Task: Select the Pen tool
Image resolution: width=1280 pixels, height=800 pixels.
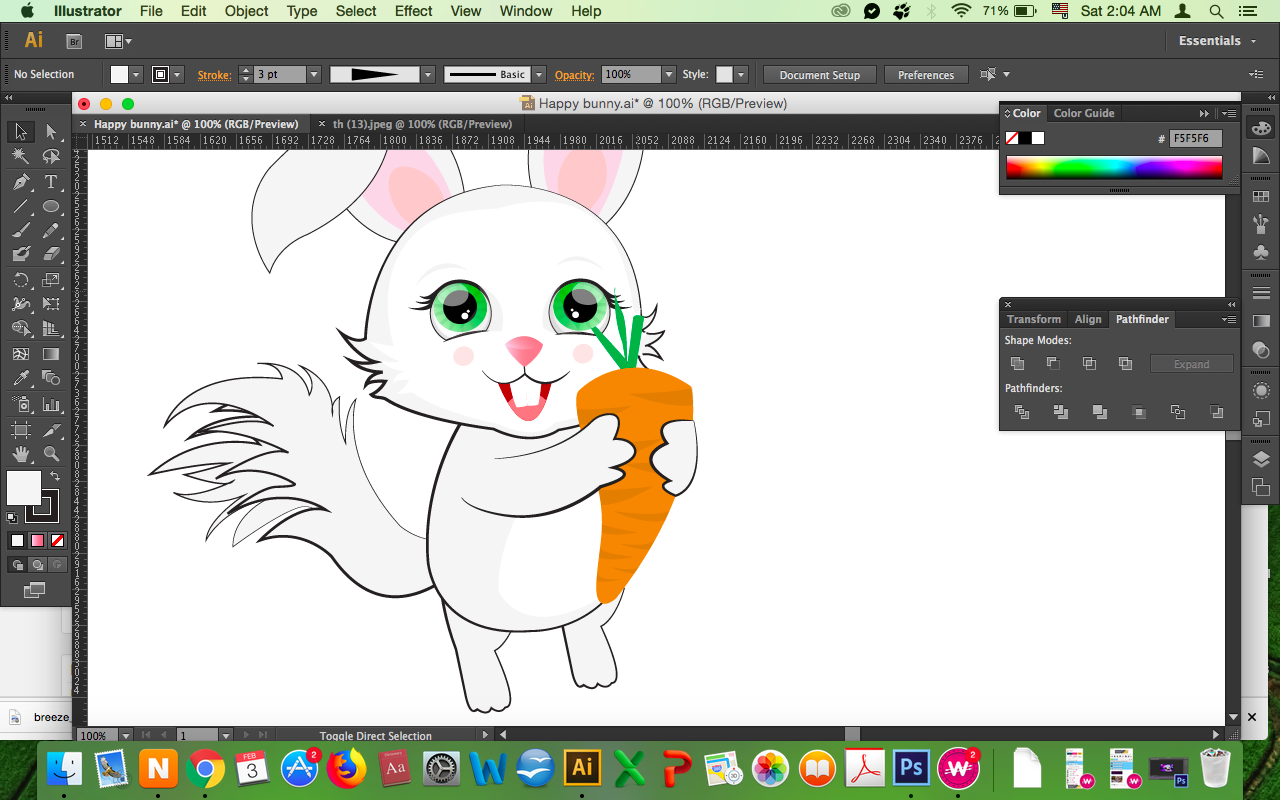Action: coord(20,182)
